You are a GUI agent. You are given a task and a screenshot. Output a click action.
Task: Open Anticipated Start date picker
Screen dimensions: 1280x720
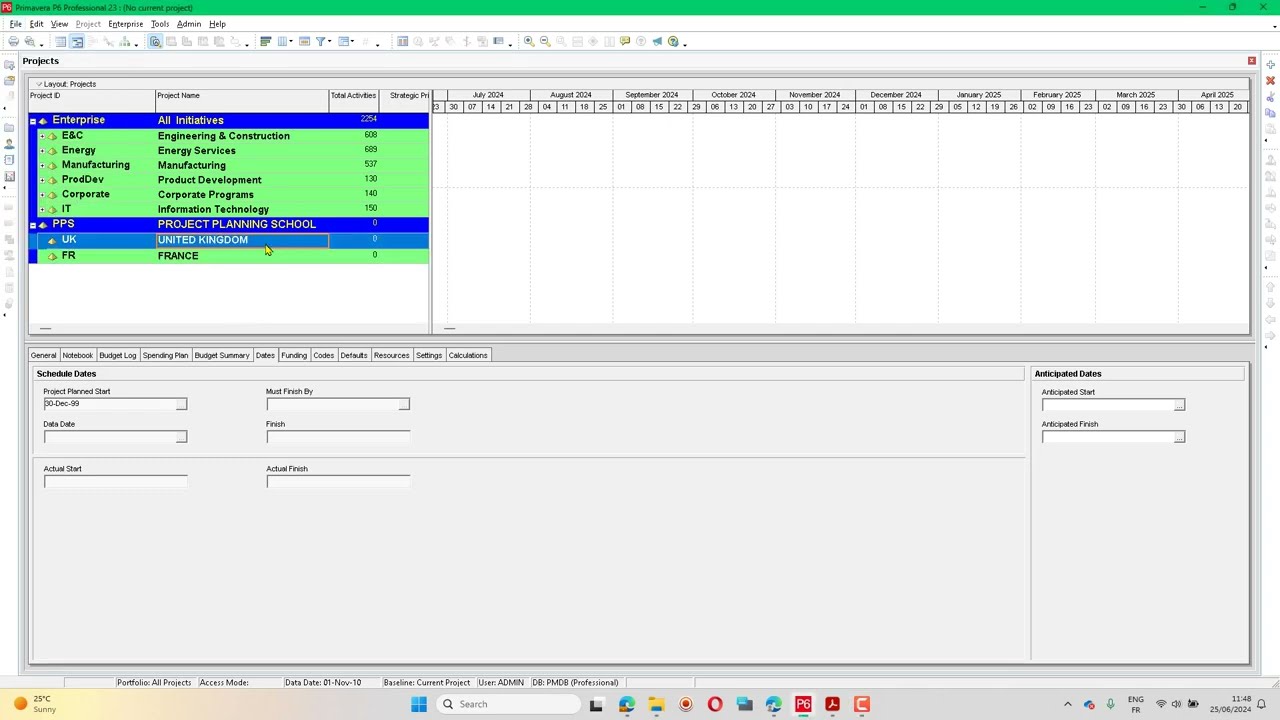point(1179,405)
